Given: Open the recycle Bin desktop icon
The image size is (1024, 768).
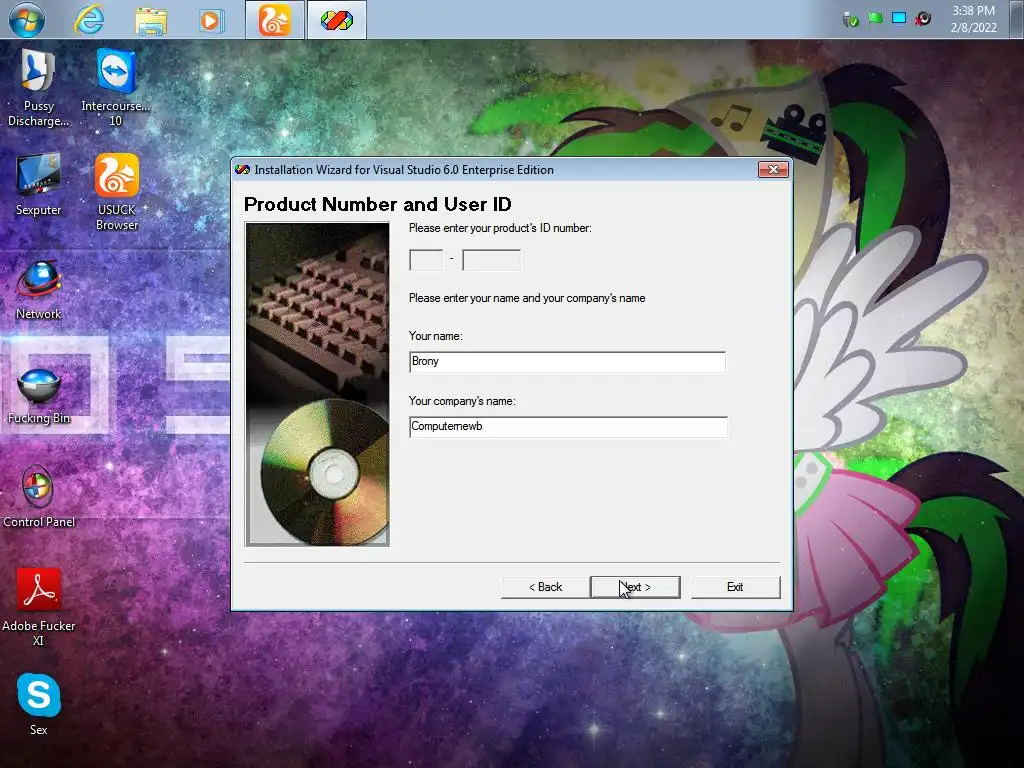Looking at the screenshot, I should pyautogui.click(x=39, y=394).
